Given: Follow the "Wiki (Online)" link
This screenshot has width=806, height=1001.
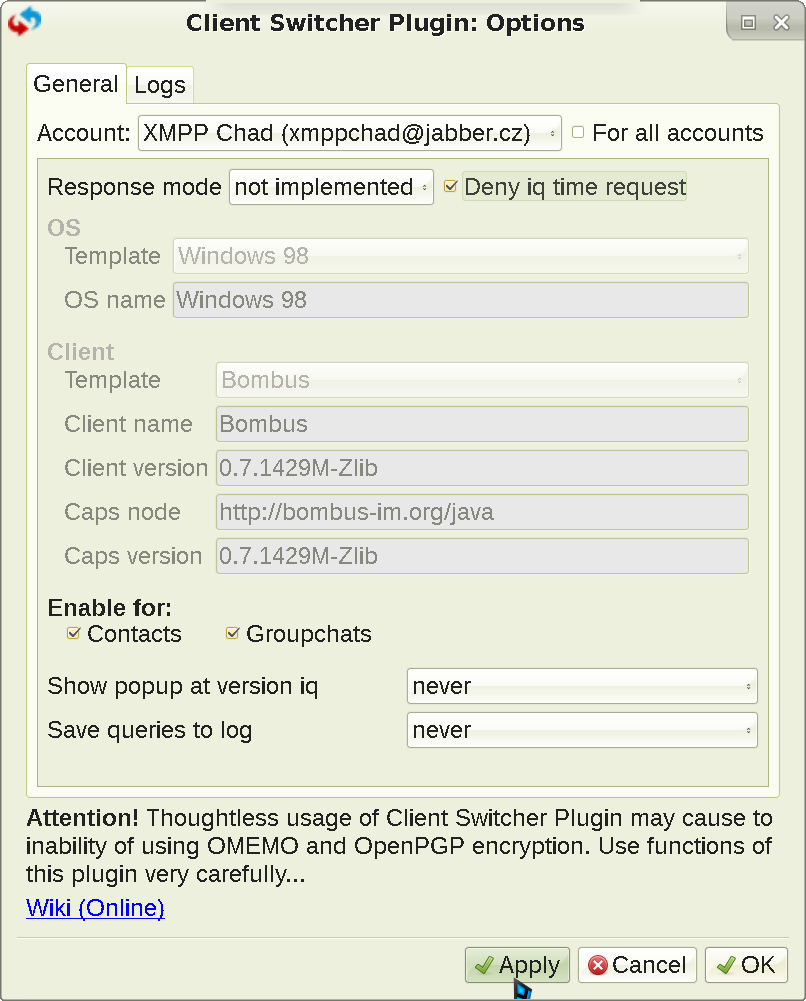Looking at the screenshot, I should [95, 908].
